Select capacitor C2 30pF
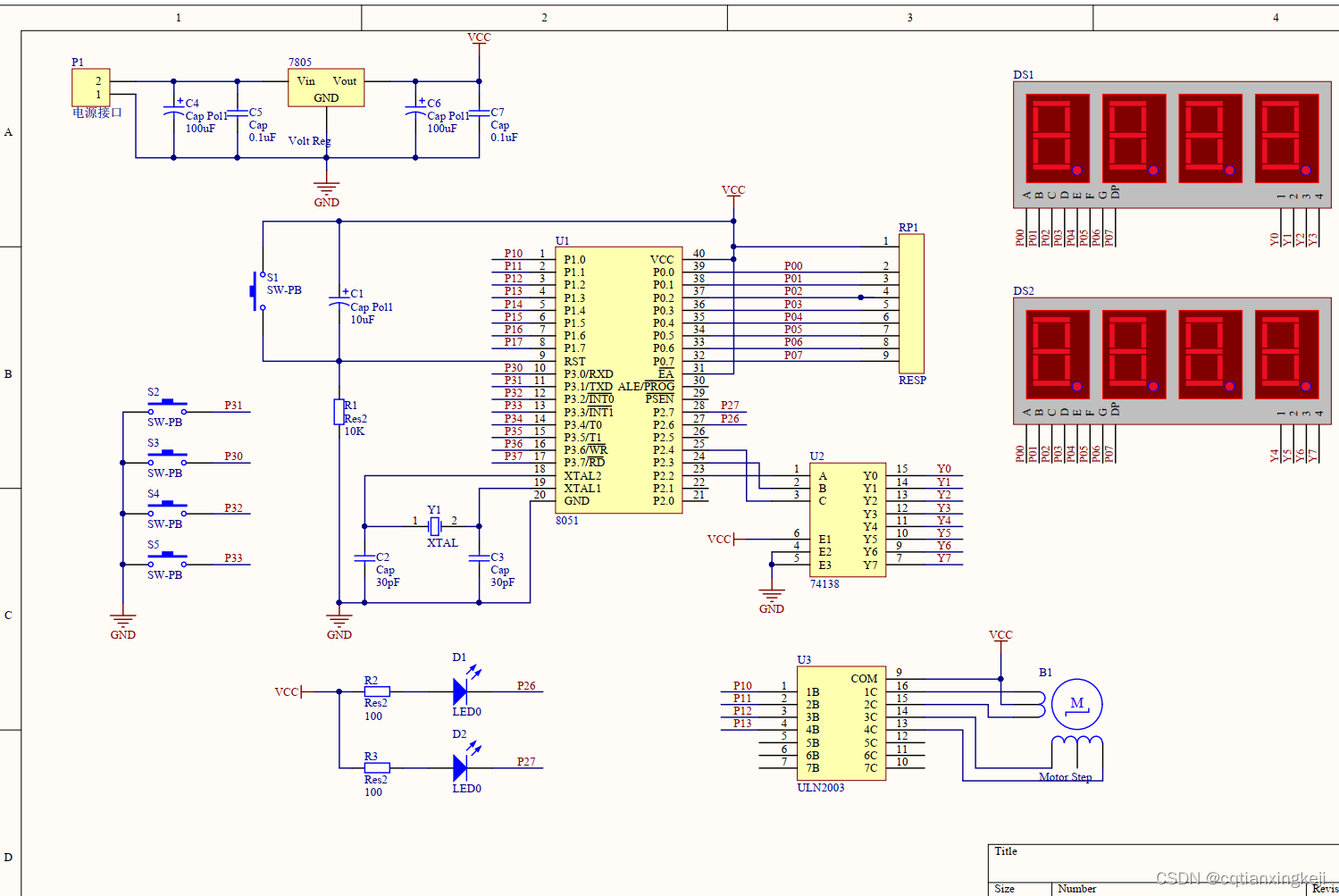This screenshot has width=1339, height=896. pos(364,557)
